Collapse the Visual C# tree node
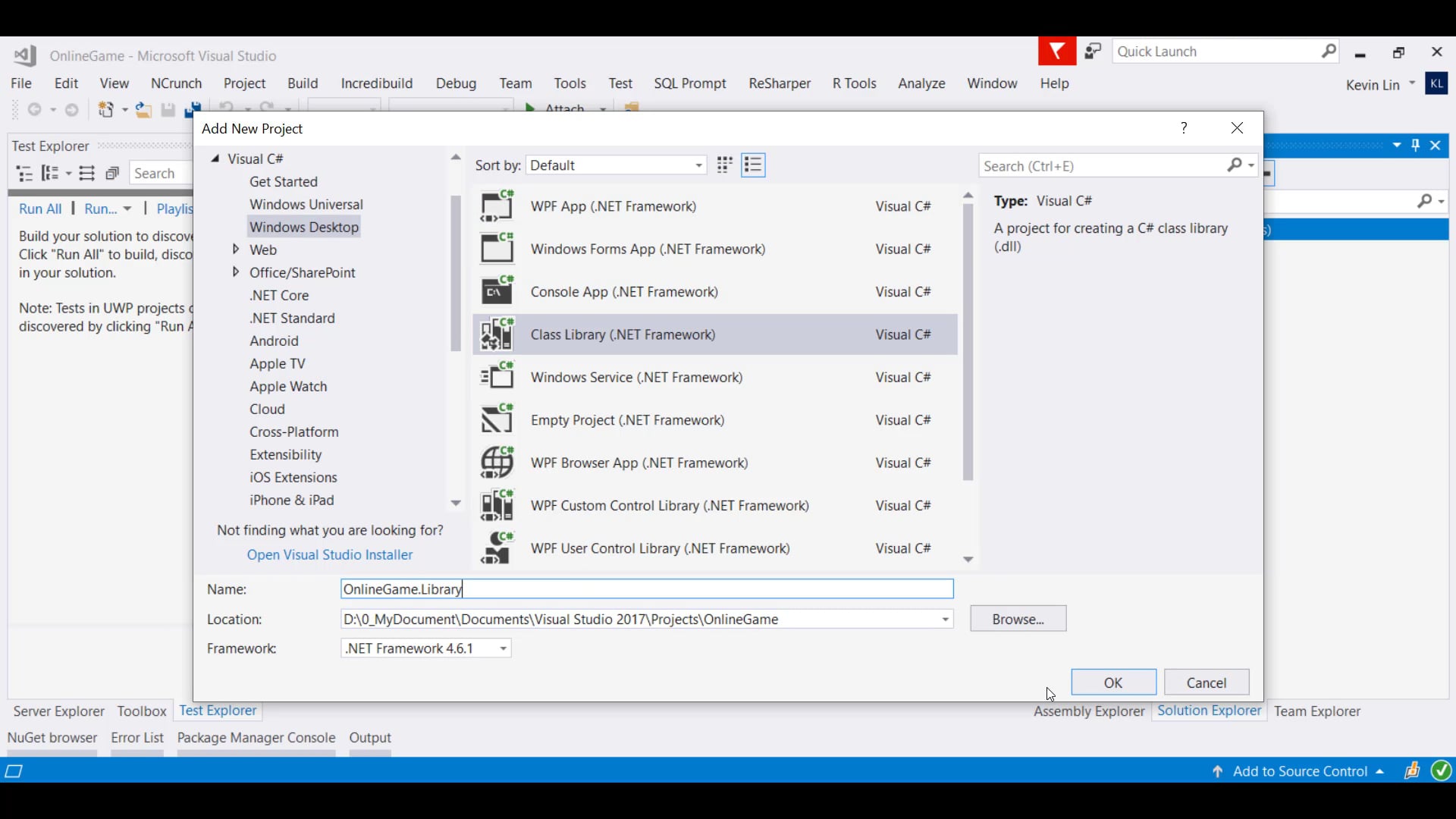The height and width of the screenshot is (819, 1456). coord(215,158)
